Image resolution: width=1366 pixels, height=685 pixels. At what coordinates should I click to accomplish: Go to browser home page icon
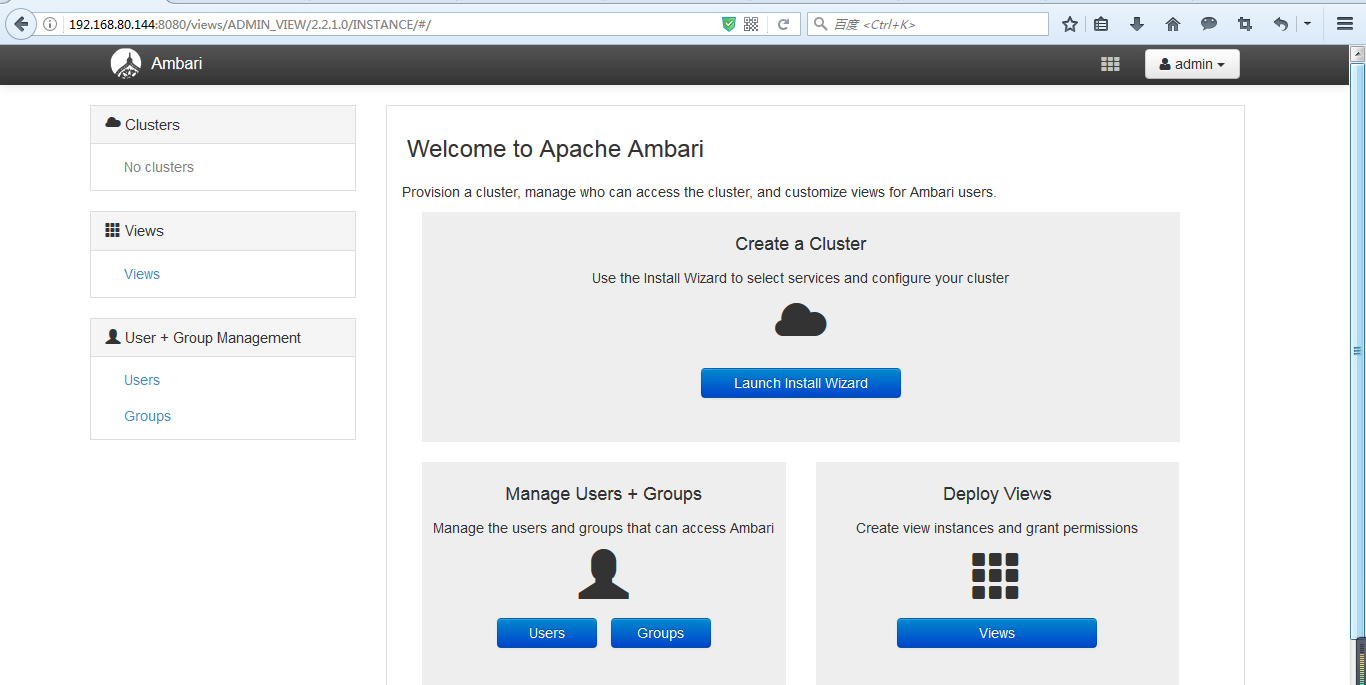pyautogui.click(x=1173, y=24)
